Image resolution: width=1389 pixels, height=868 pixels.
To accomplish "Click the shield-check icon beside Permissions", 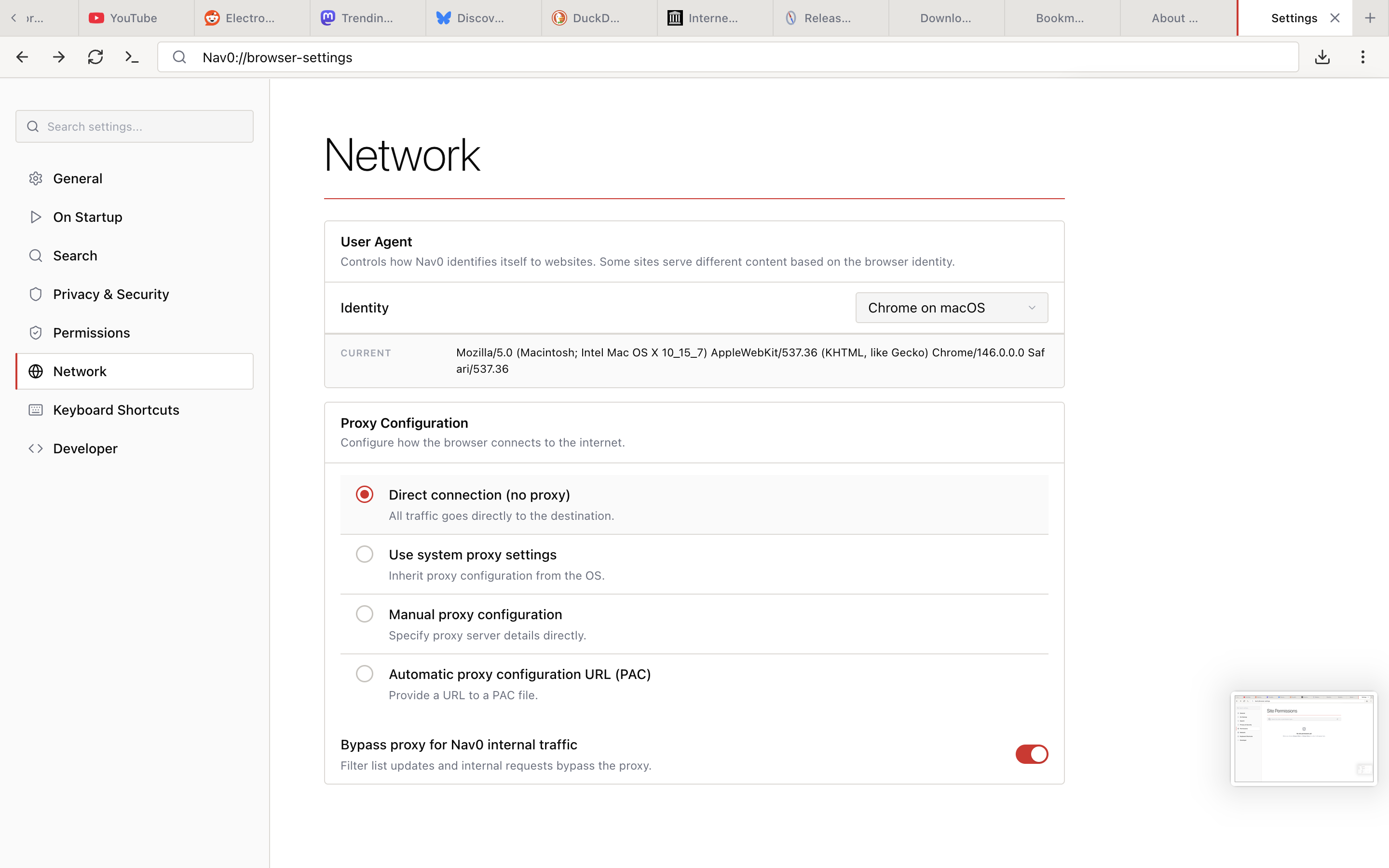I will (36, 332).
